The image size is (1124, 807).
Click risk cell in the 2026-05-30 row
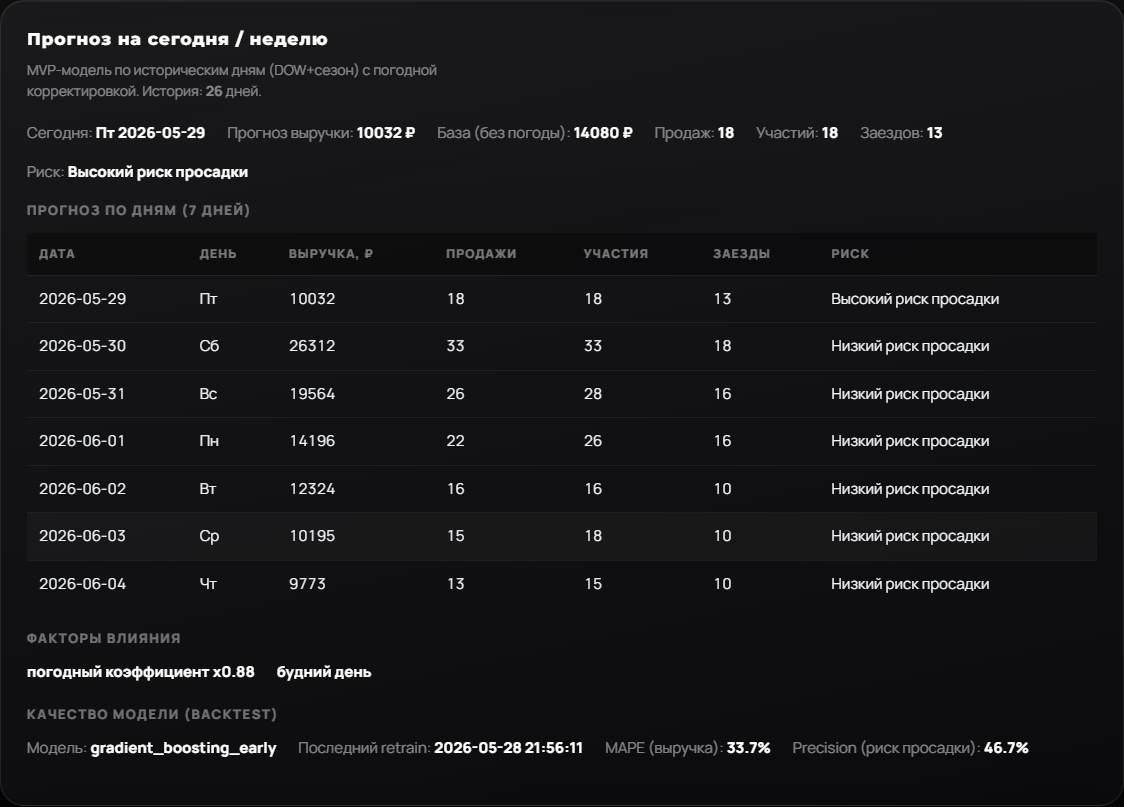click(x=910, y=346)
